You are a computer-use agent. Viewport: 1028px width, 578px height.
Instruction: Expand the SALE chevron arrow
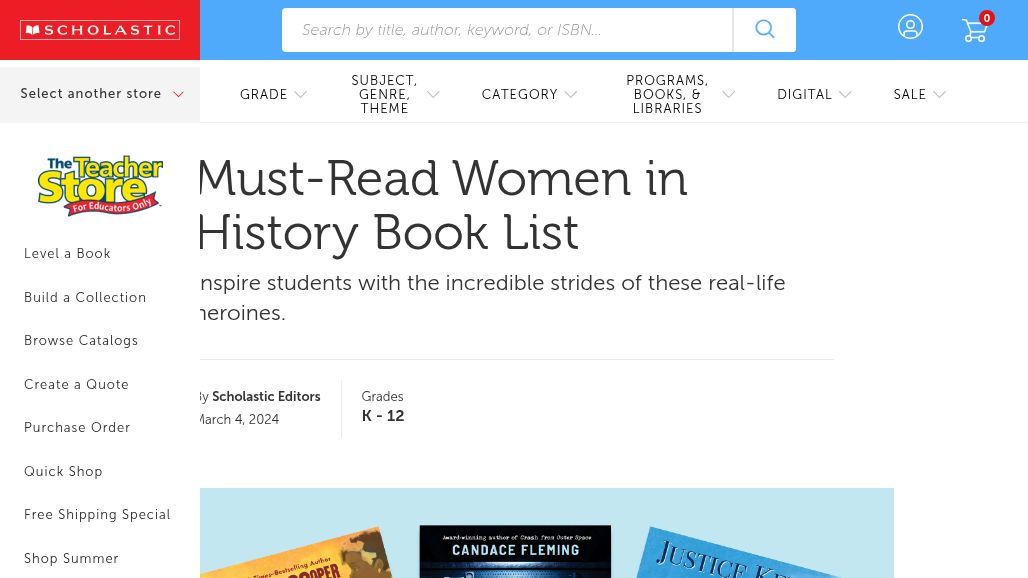tap(939, 94)
